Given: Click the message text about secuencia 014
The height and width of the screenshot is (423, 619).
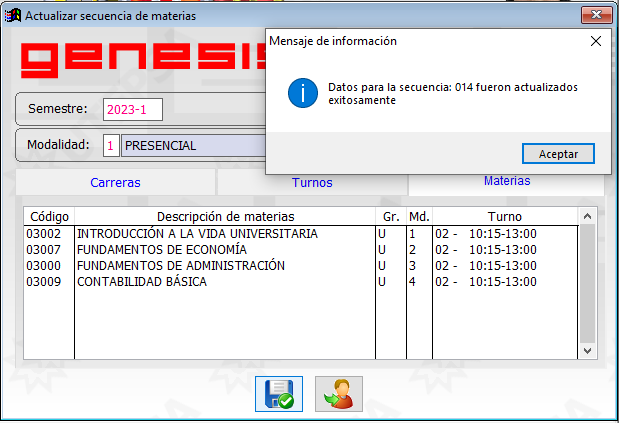Looking at the screenshot, I should point(453,94).
